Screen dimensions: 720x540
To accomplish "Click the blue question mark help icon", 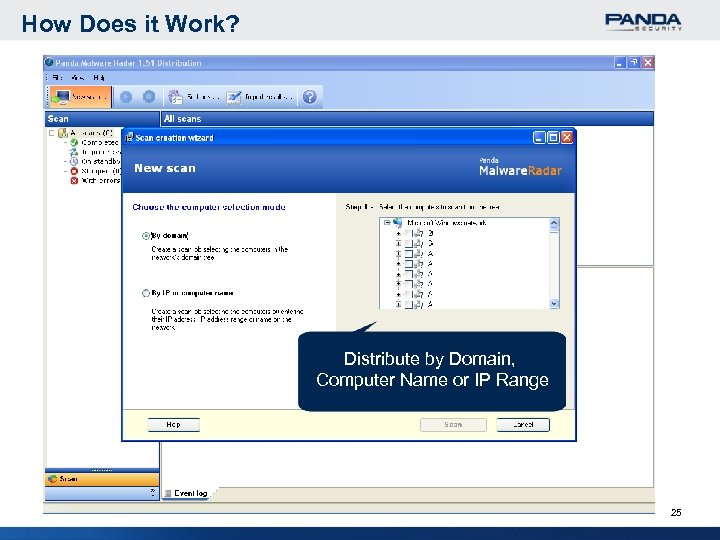I will click(x=310, y=97).
